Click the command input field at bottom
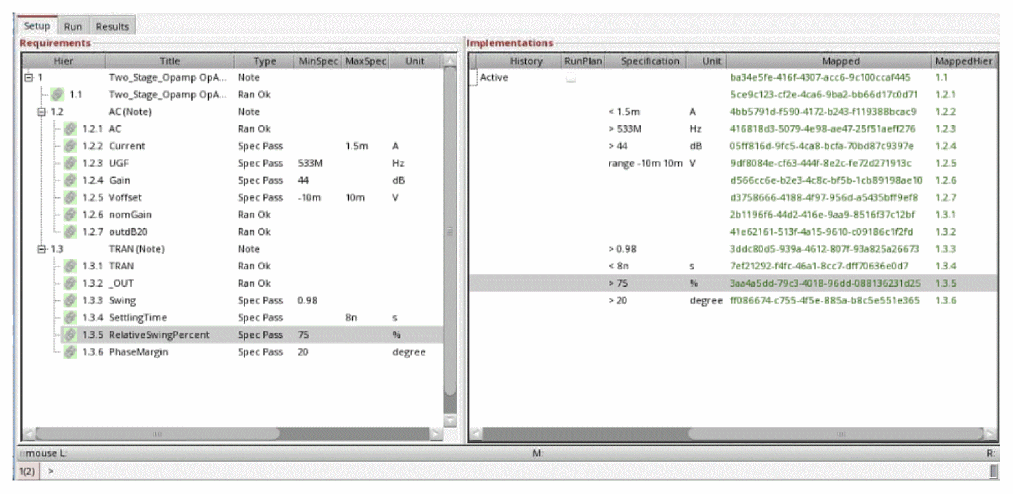The height and width of the screenshot is (494, 1013). (500, 471)
